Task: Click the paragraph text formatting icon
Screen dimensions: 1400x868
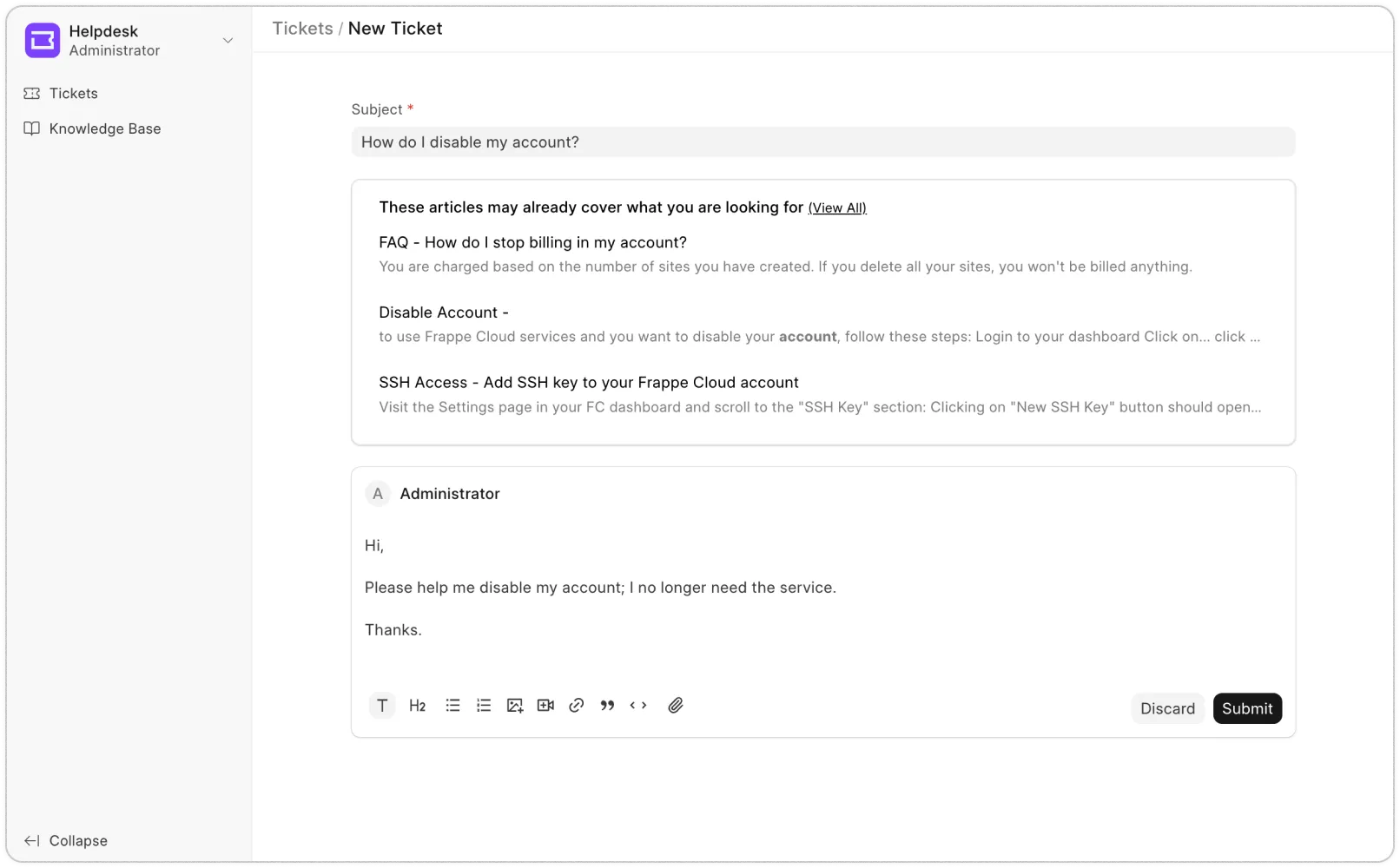Action: pyautogui.click(x=382, y=706)
